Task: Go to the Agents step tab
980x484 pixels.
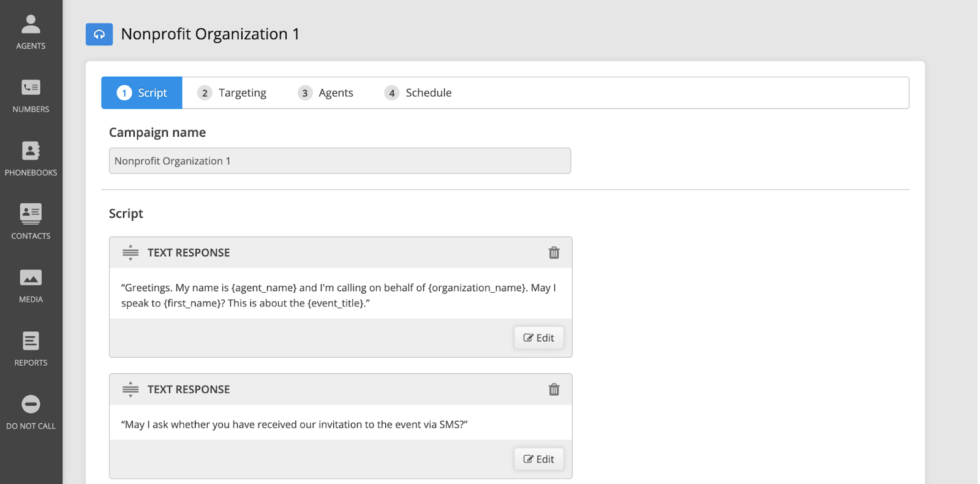Action: (326, 93)
